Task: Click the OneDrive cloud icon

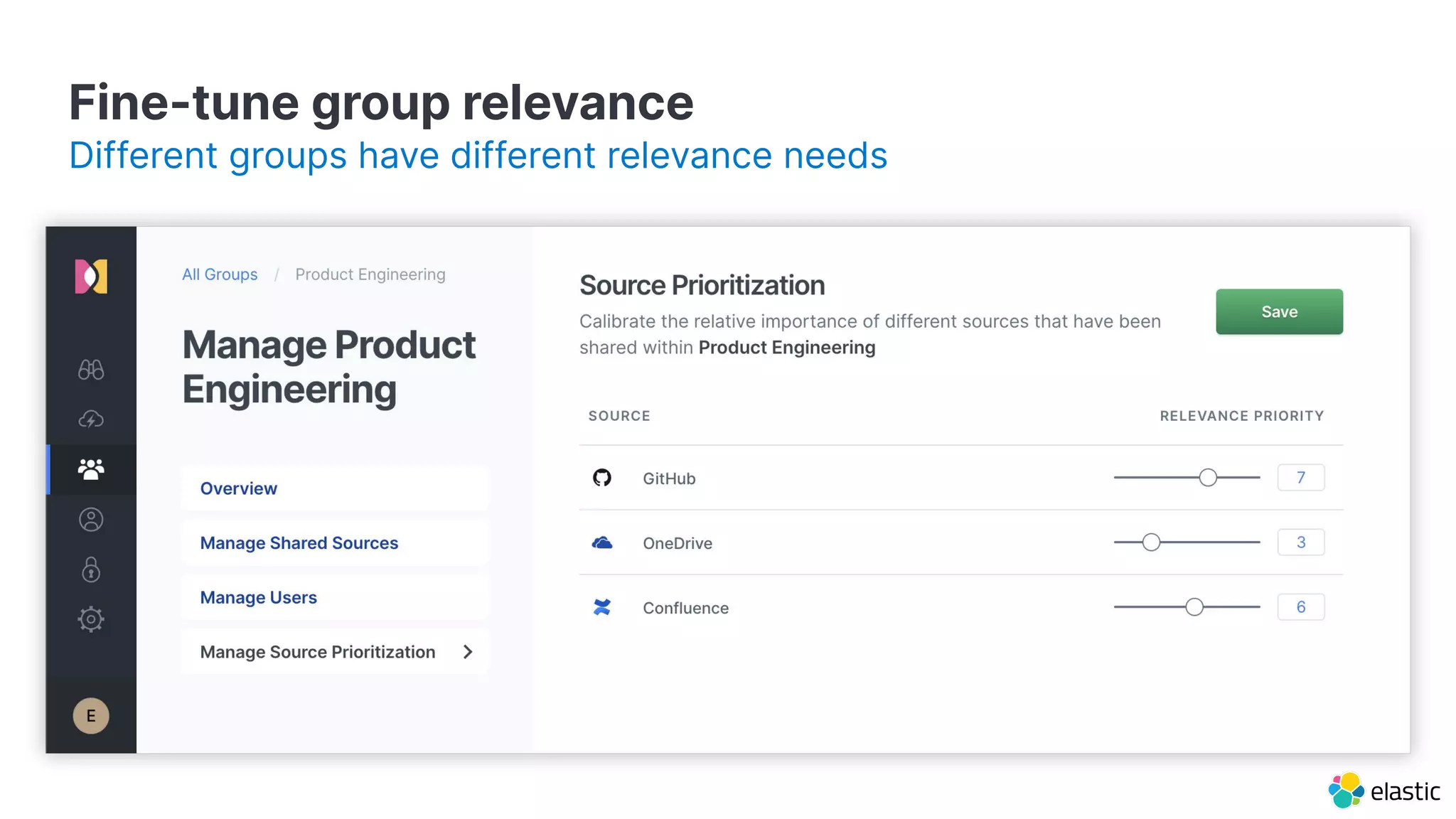Action: [x=602, y=543]
